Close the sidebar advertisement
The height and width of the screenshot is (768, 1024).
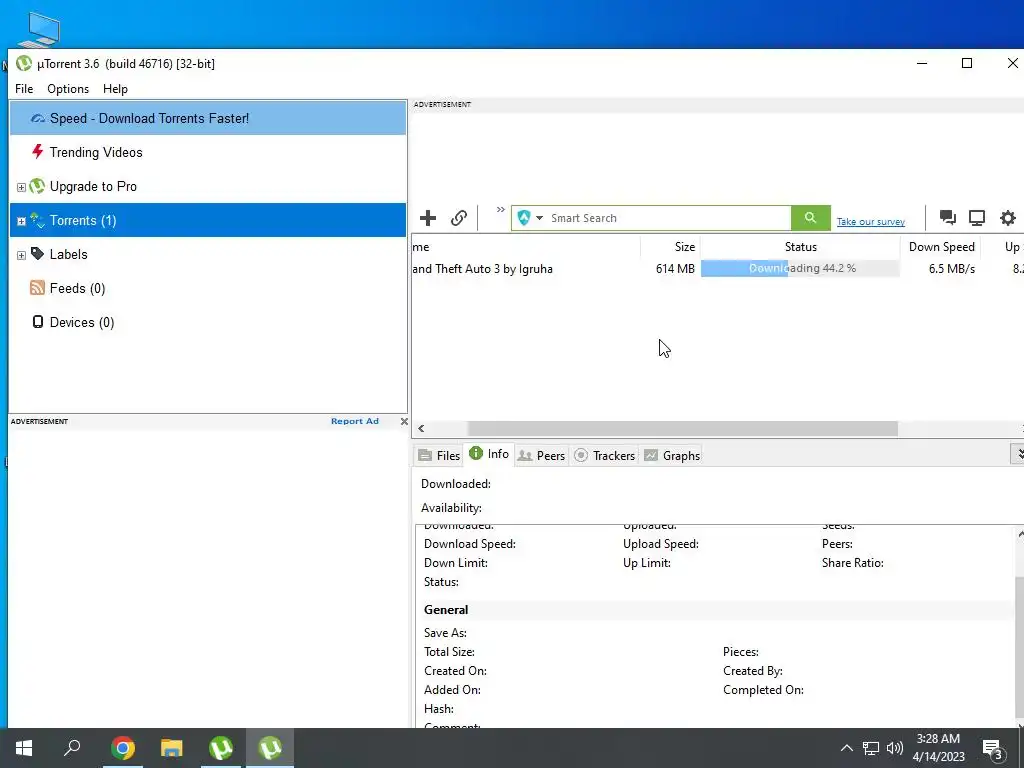point(404,421)
